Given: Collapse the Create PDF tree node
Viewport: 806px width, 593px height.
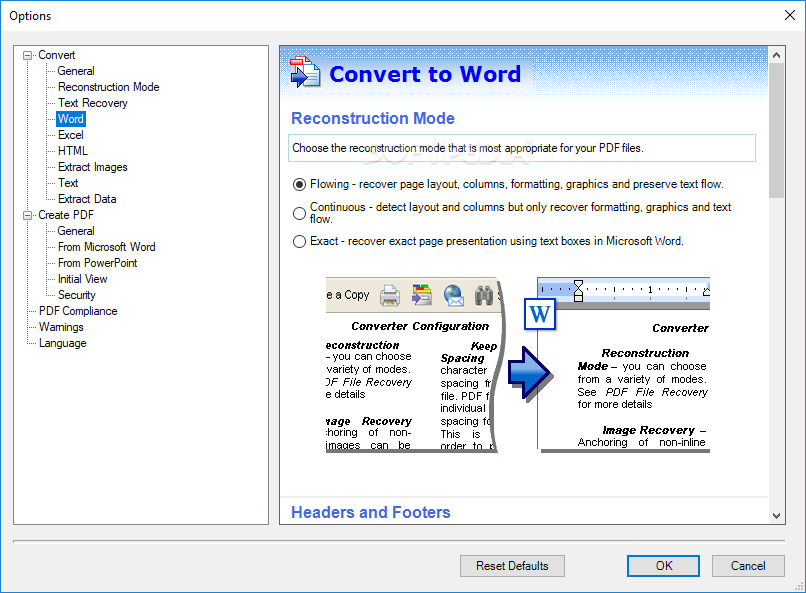Looking at the screenshot, I should click(x=27, y=215).
